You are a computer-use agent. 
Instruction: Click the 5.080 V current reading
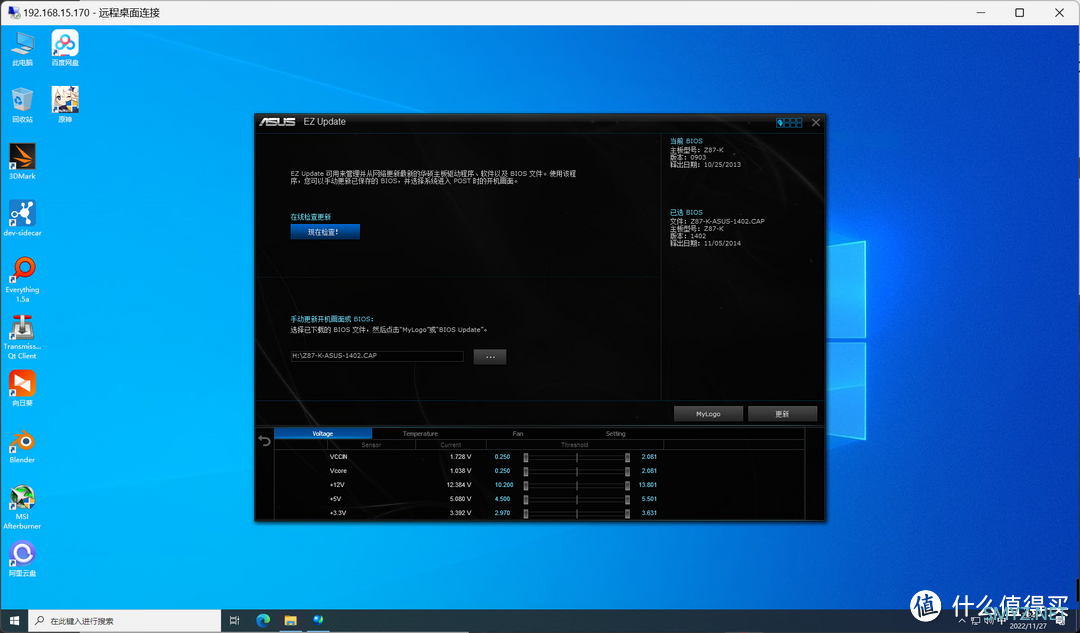(461, 499)
